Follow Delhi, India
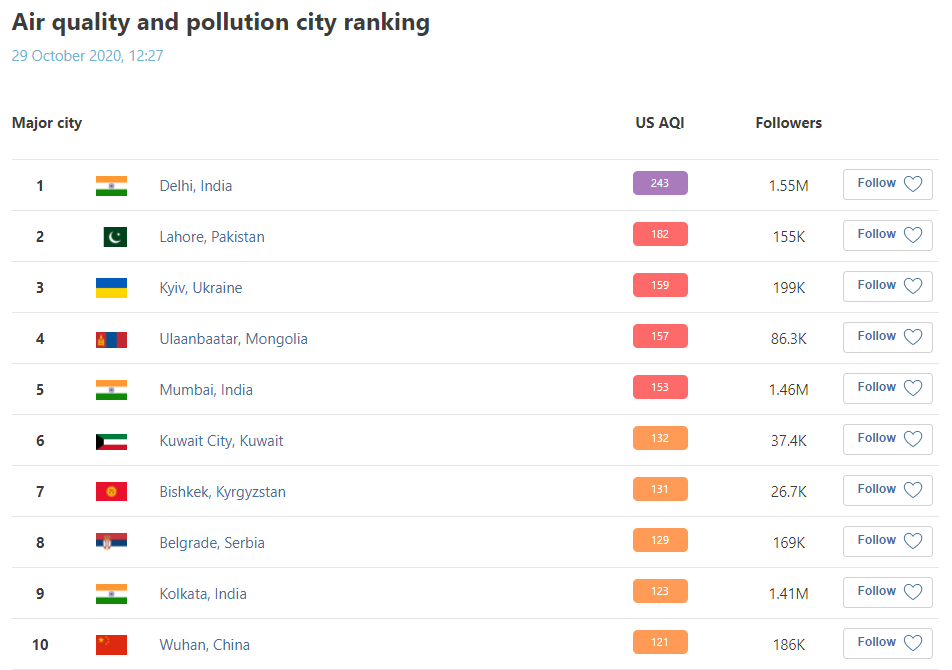The width and height of the screenshot is (952, 670). [x=888, y=184]
